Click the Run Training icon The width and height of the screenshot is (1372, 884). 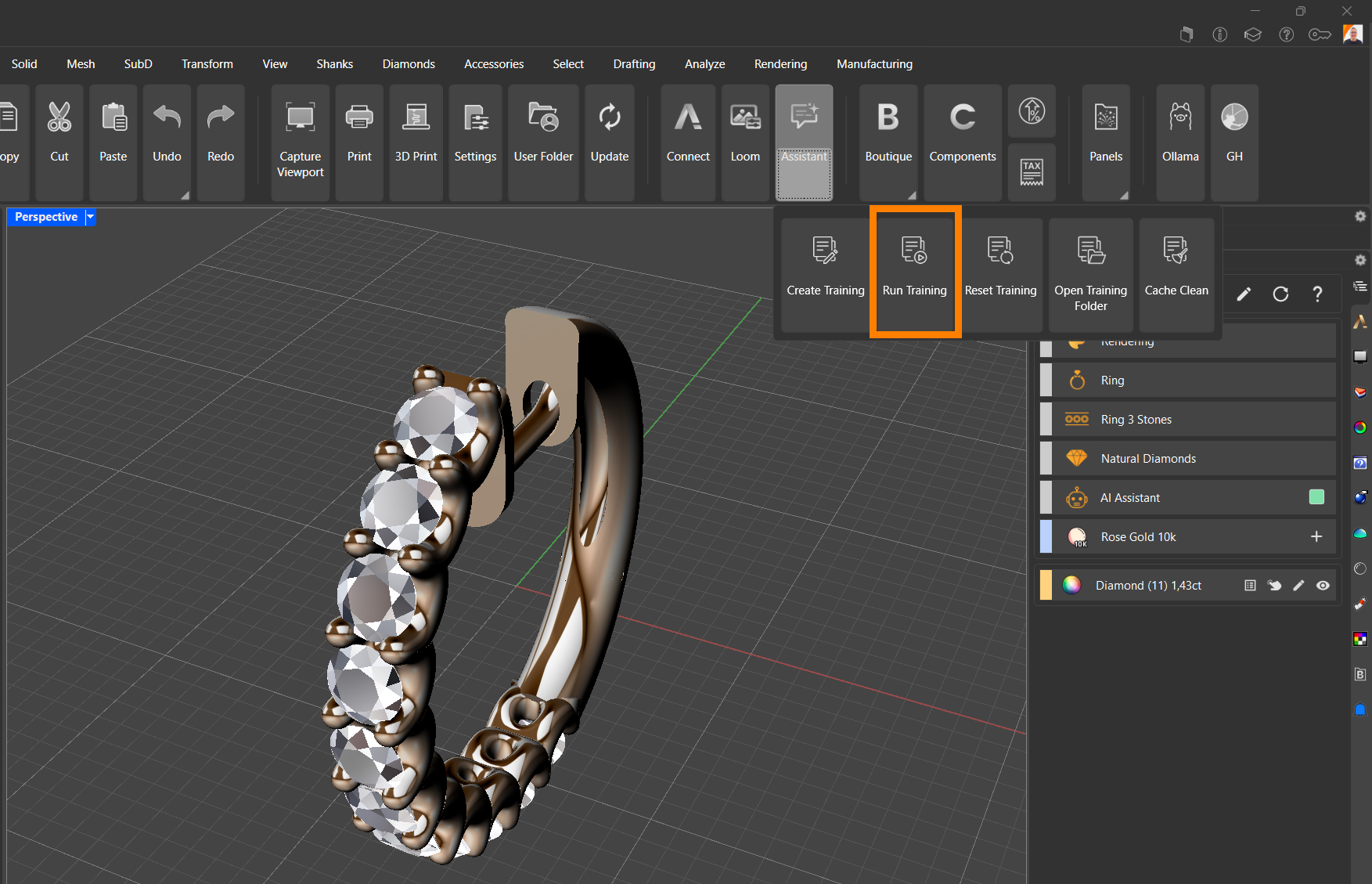pyautogui.click(x=914, y=251)
